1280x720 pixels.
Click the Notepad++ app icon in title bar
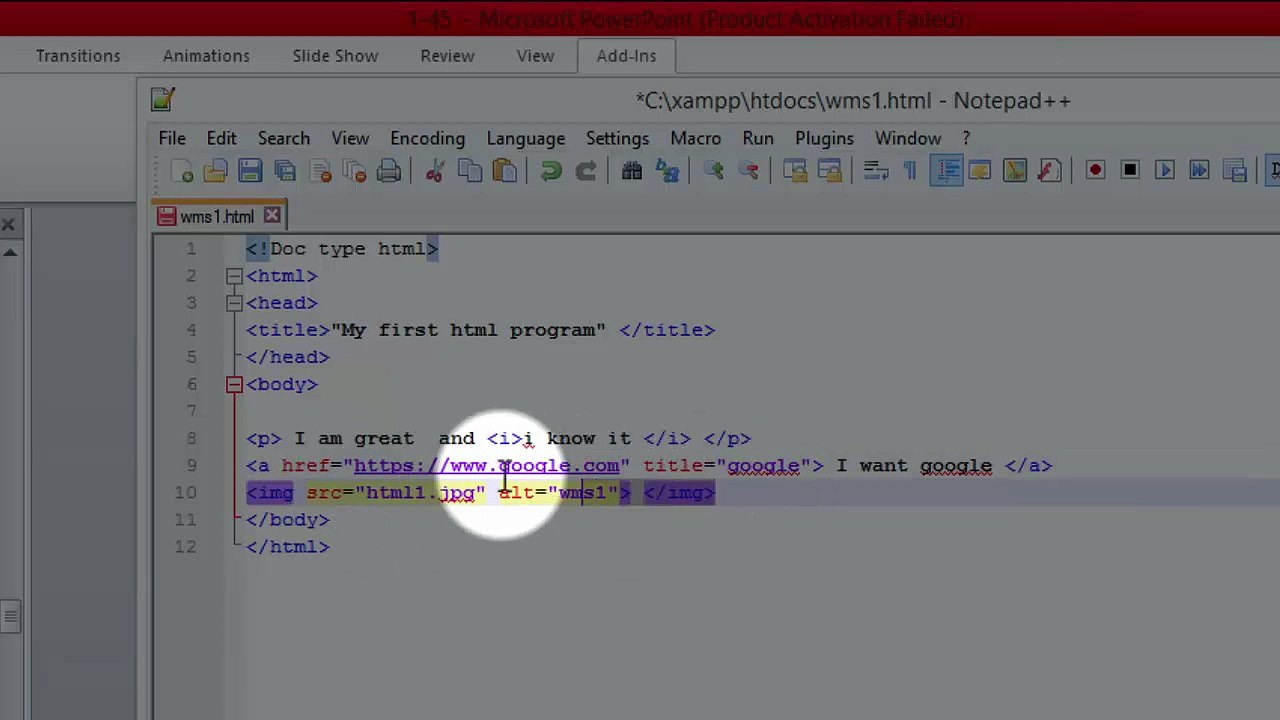click(x=163, y=99)
